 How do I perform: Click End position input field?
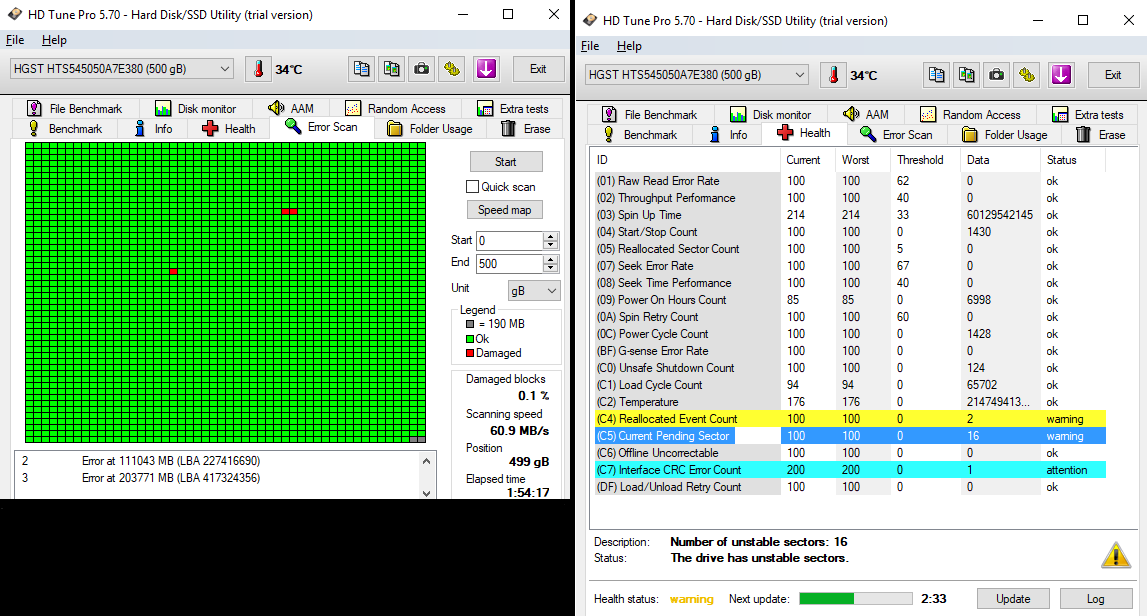pos(510,263)
